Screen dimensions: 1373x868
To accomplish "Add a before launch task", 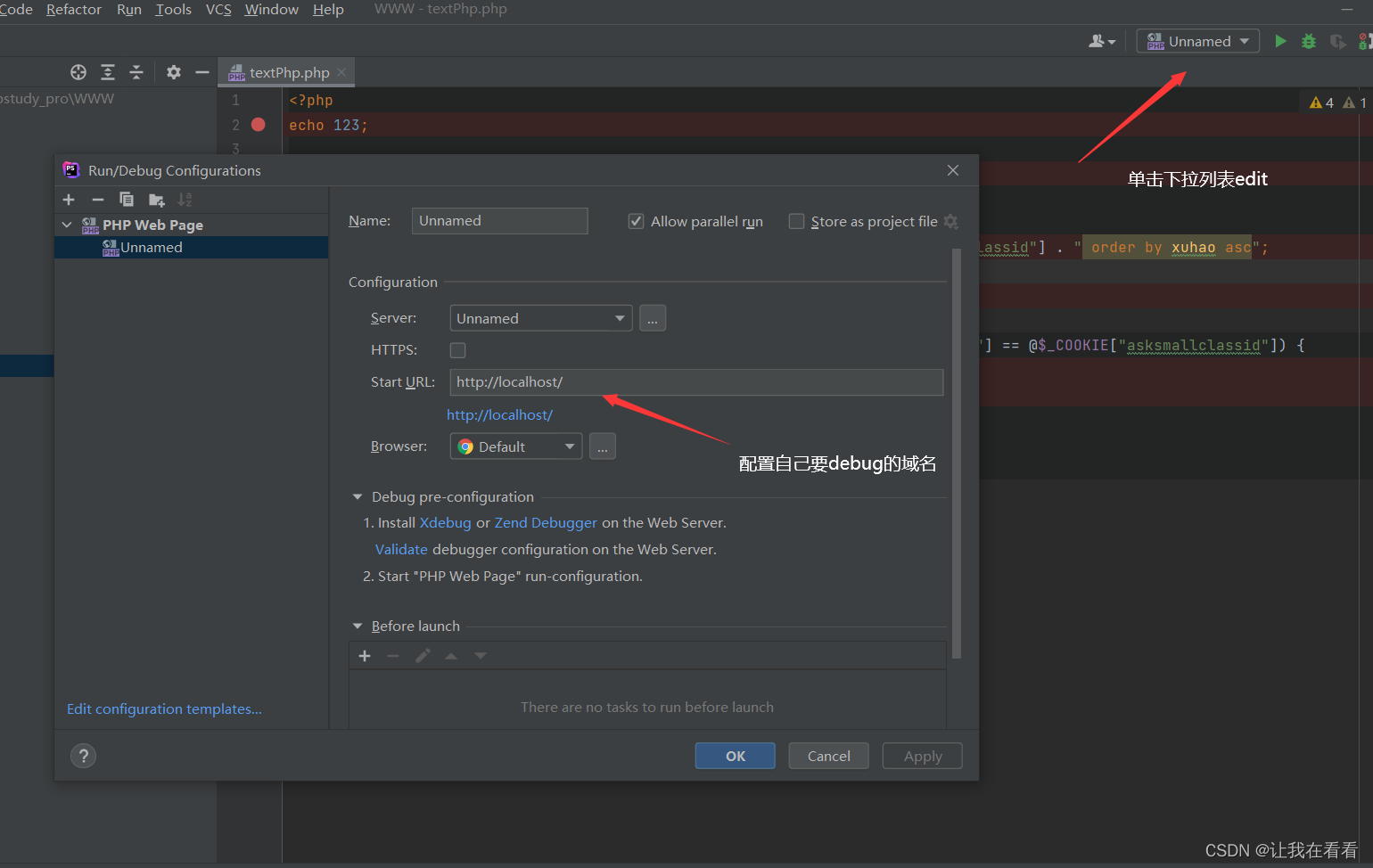I will point(365,656).
